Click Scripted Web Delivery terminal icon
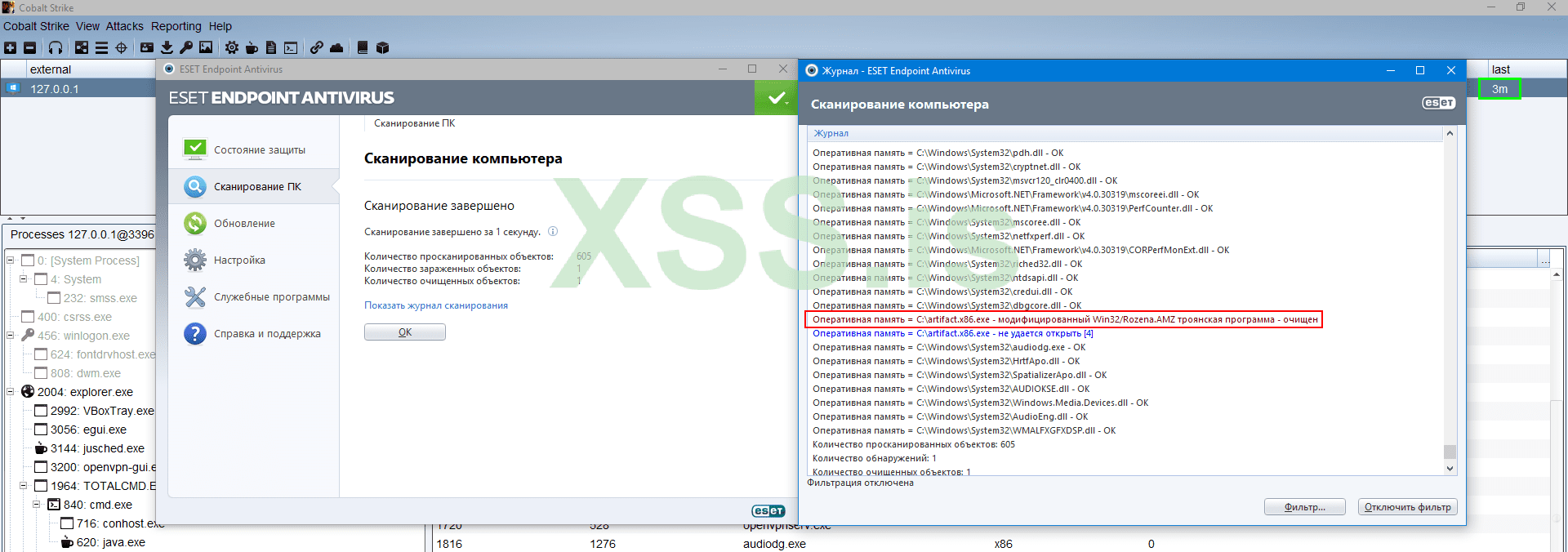1568x552 pixels. (x=291, y=47)
